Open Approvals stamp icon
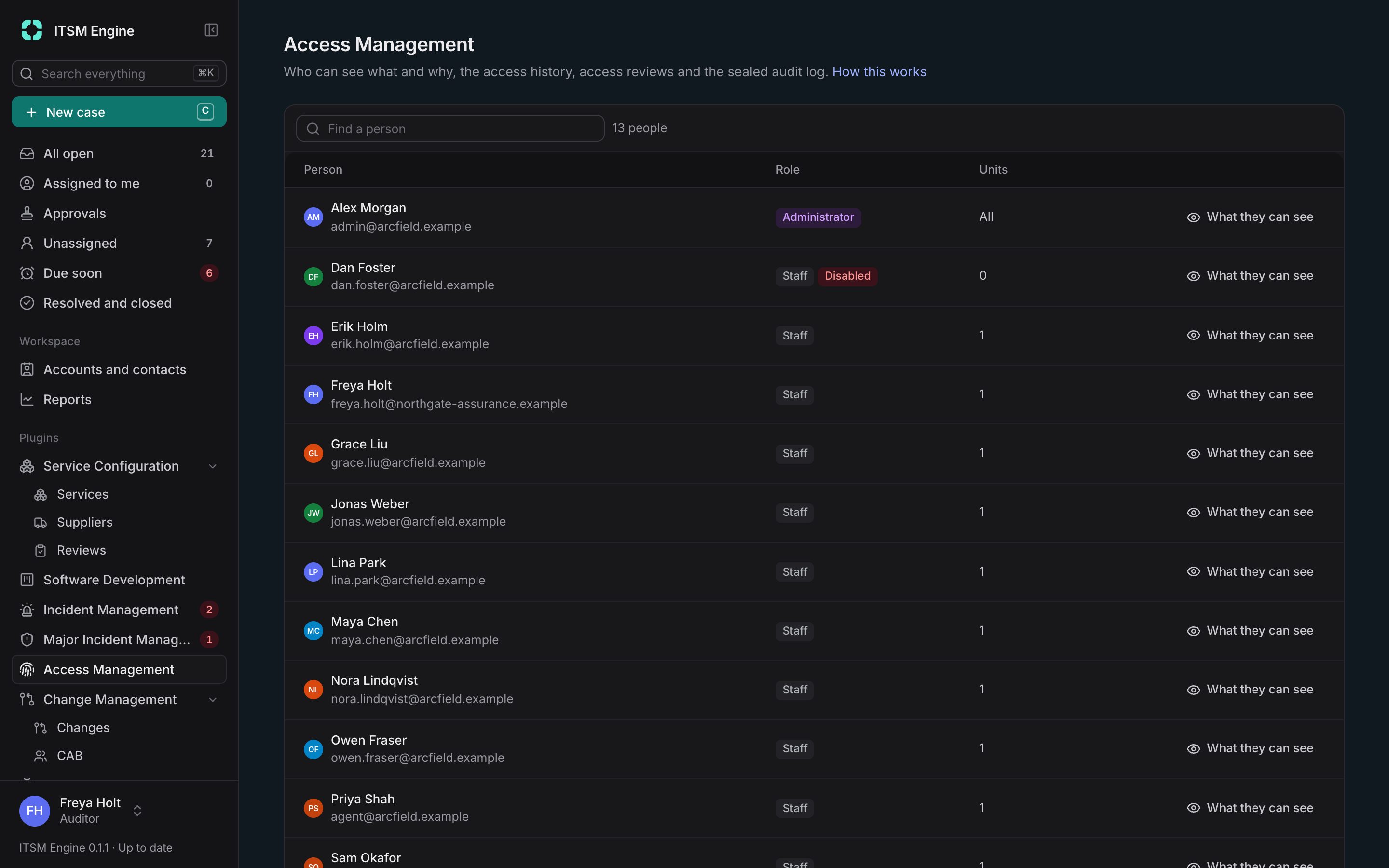1389x868 pixels. pyautogui.click(x=27, y=213)
